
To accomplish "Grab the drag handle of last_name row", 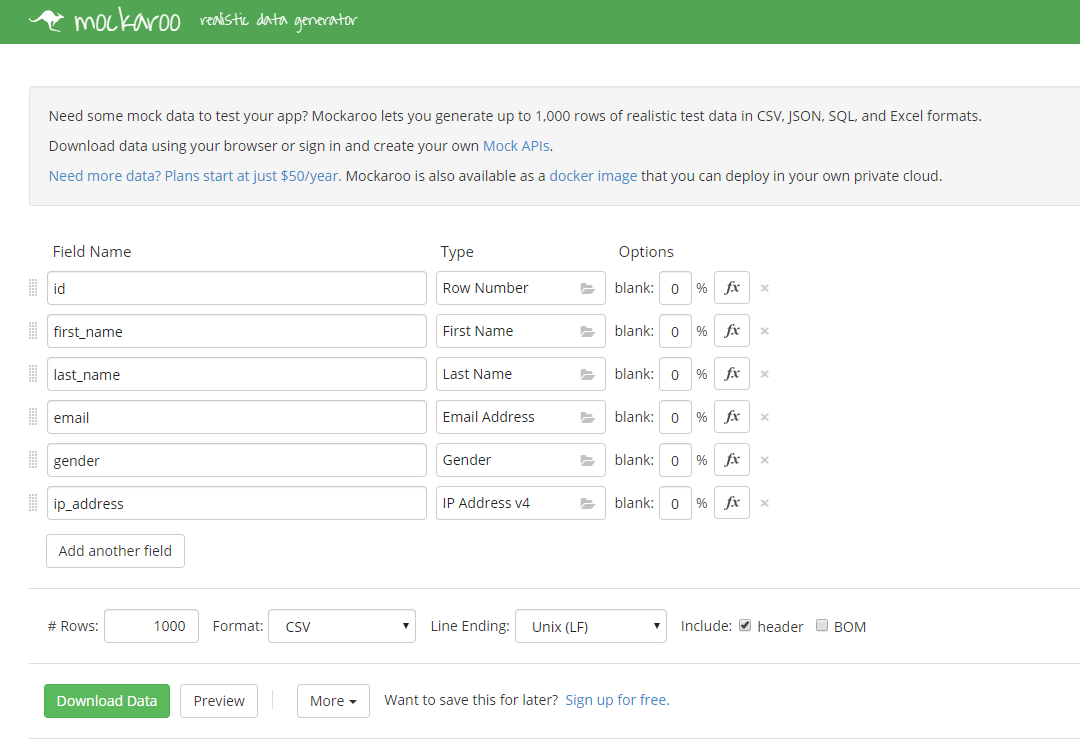I will [x=32, y=374].
